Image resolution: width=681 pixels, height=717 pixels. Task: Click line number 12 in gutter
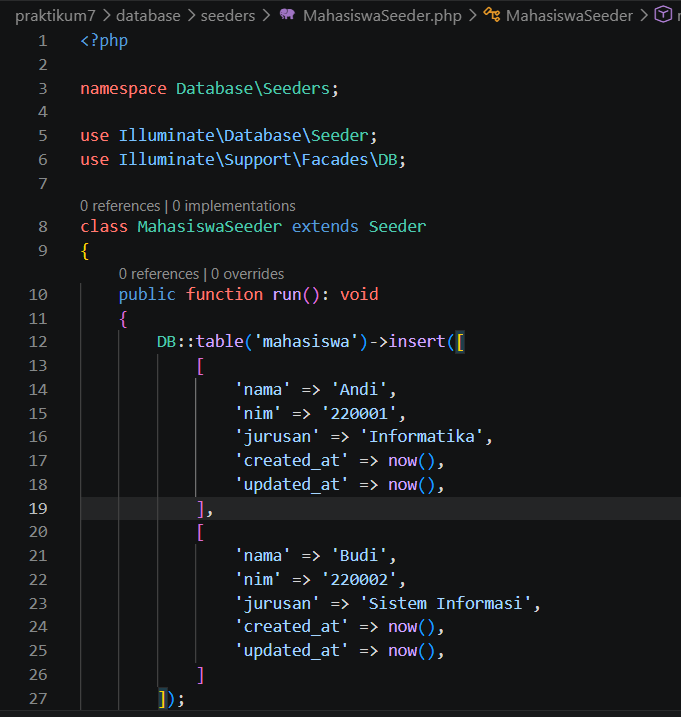(x=38, y=342)
